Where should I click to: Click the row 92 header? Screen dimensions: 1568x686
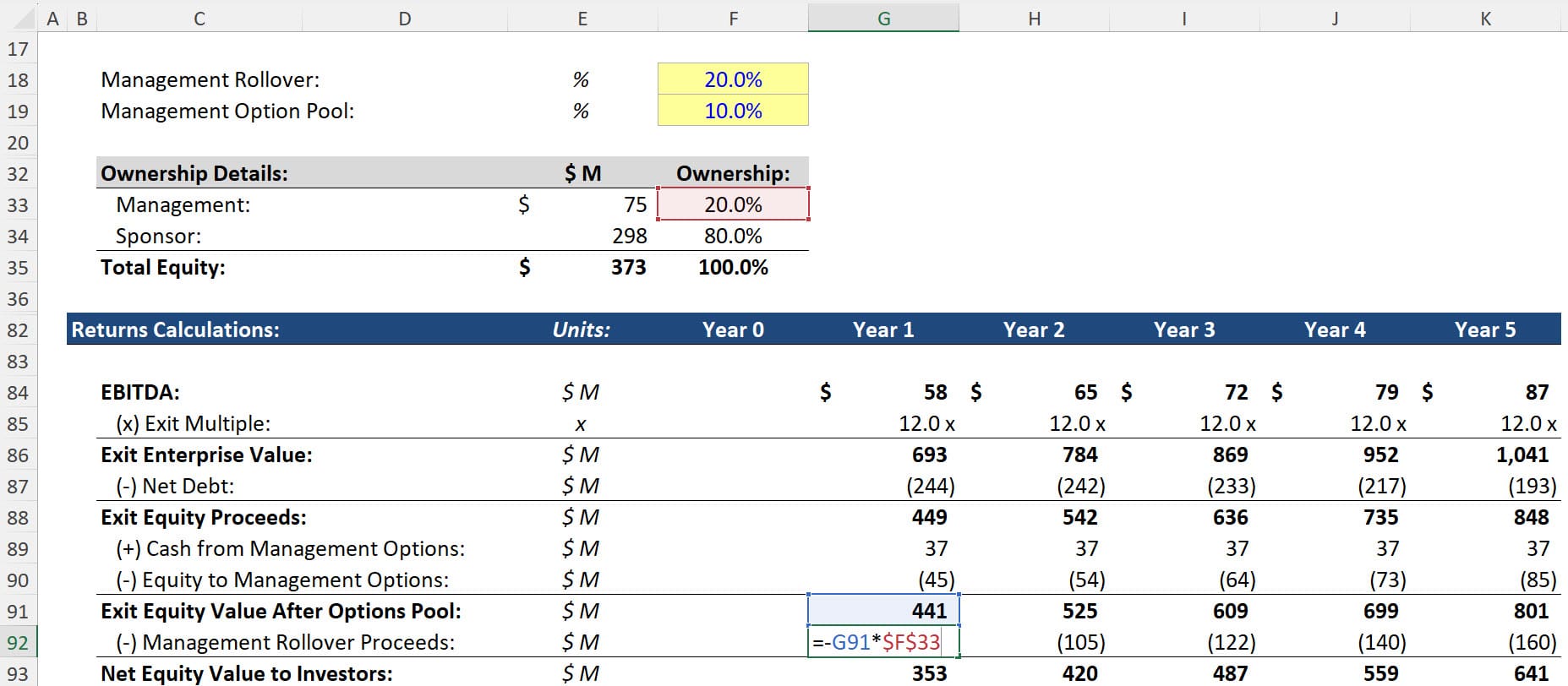pyautogui.click(x=18, y=642)
